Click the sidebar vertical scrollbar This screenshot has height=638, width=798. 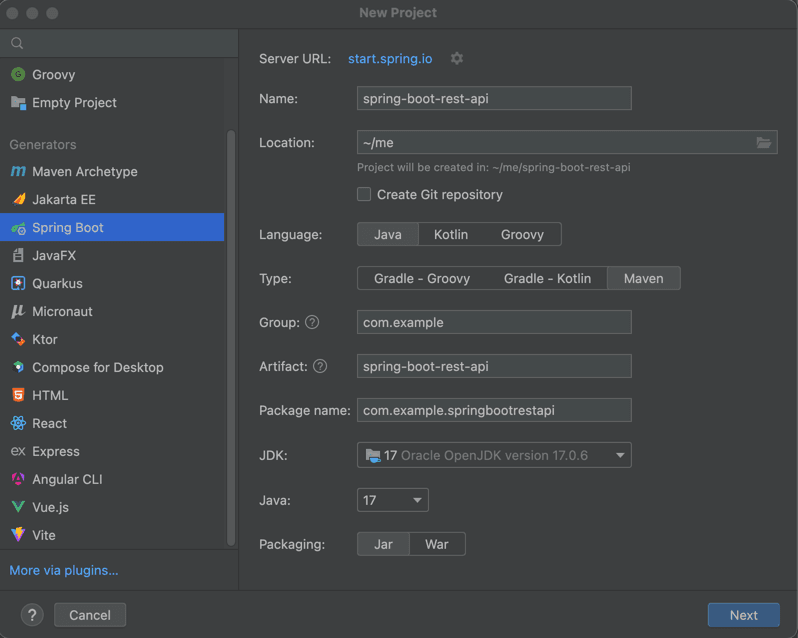[231, 338]
